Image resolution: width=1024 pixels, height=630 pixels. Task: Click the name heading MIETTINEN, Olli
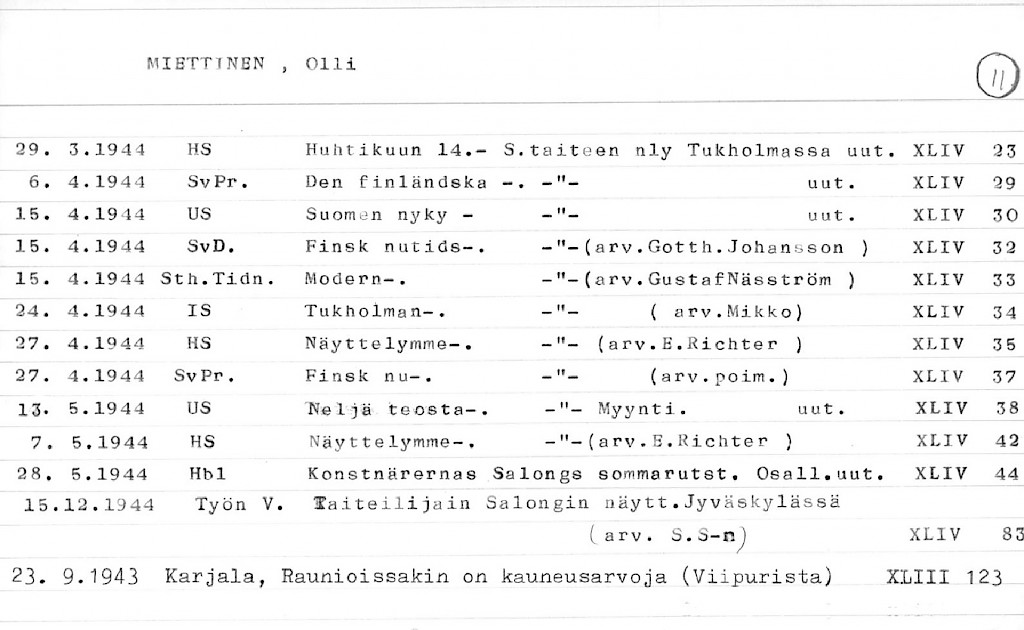click(x=251, y=65)
